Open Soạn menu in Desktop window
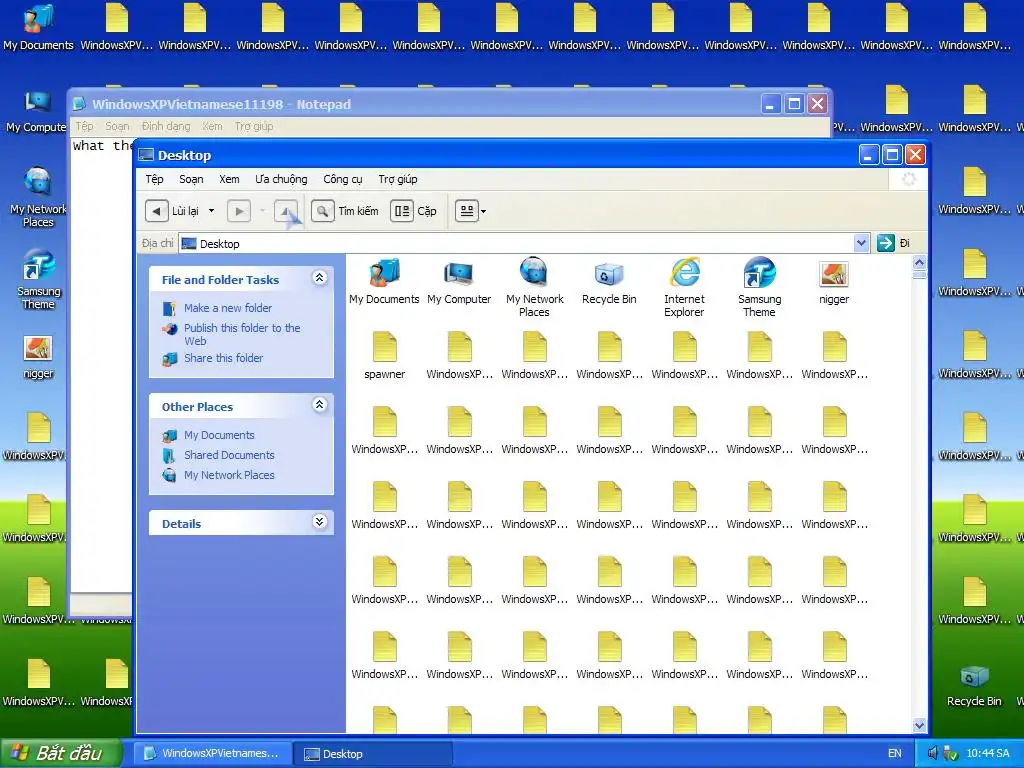This screenshot has width=1024, height=768. click(191, 179)
